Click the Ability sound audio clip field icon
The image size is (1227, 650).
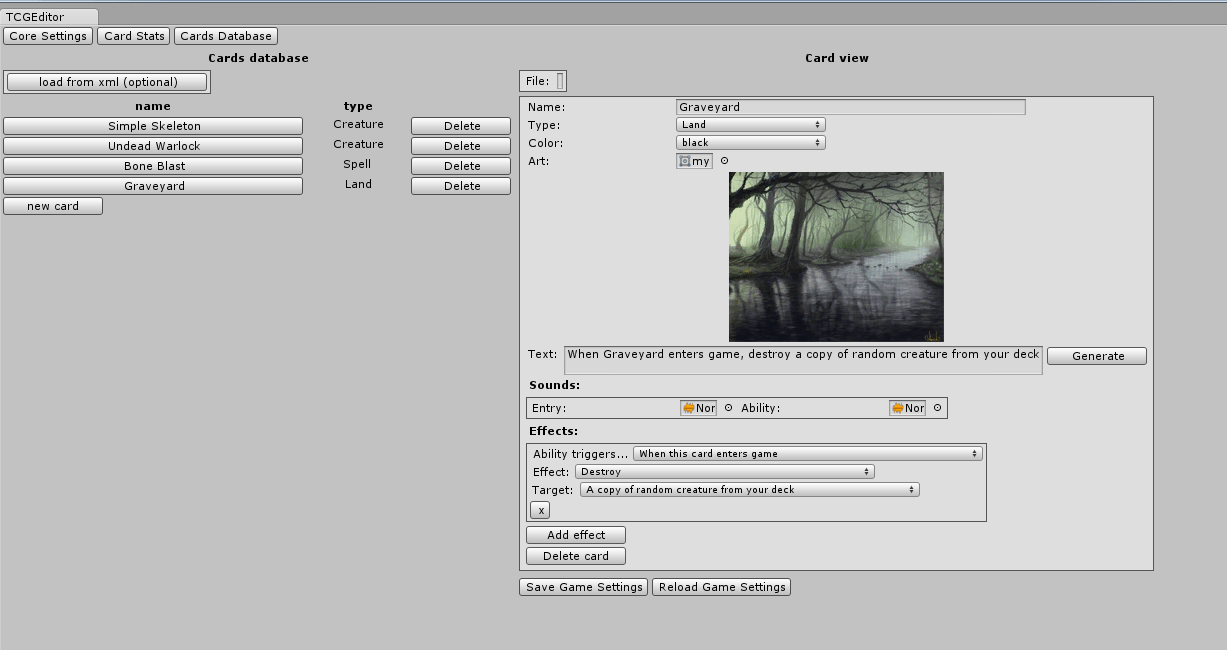tap(906, 407)
